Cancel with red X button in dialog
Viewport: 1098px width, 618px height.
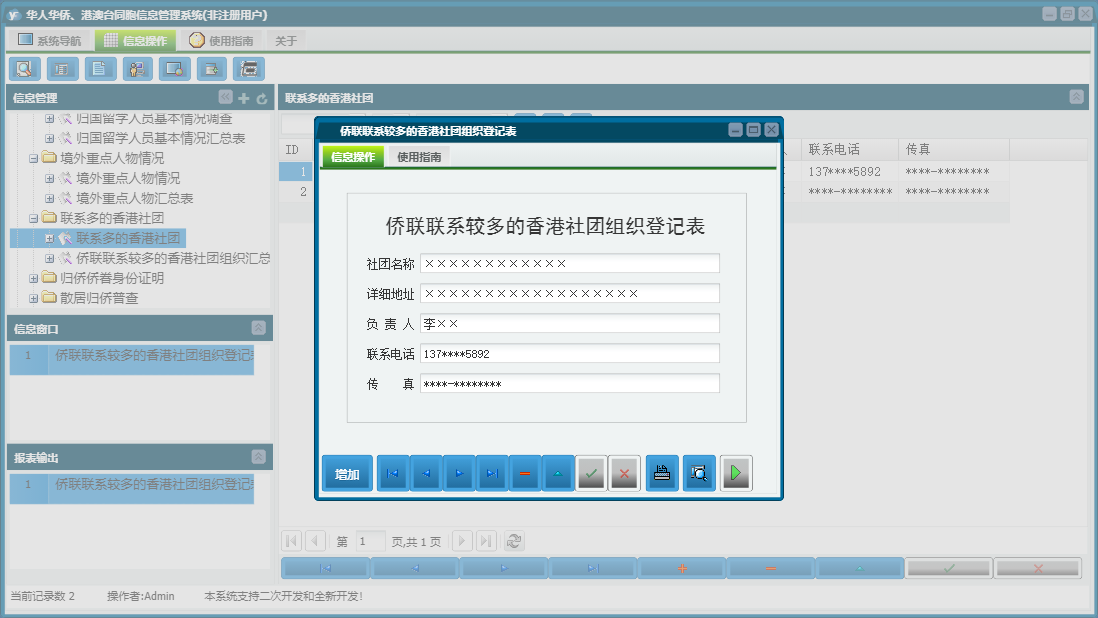coord(625,474)
